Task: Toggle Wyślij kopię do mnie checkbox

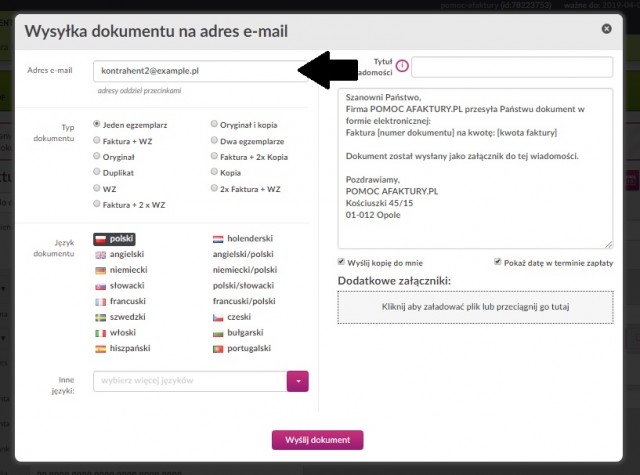Action: click(341, 262)
